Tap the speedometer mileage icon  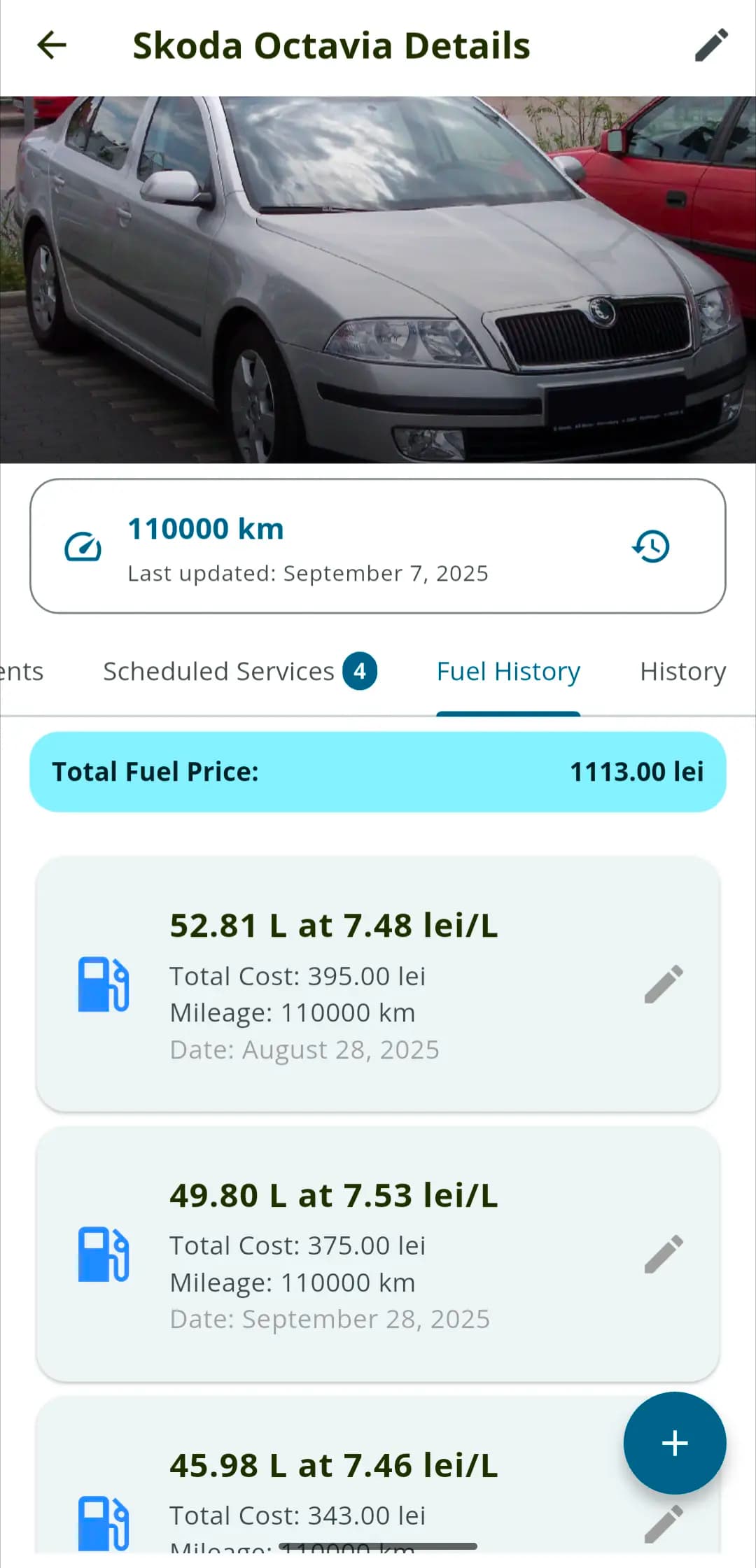pyautogui.click(x=83, y=546)
